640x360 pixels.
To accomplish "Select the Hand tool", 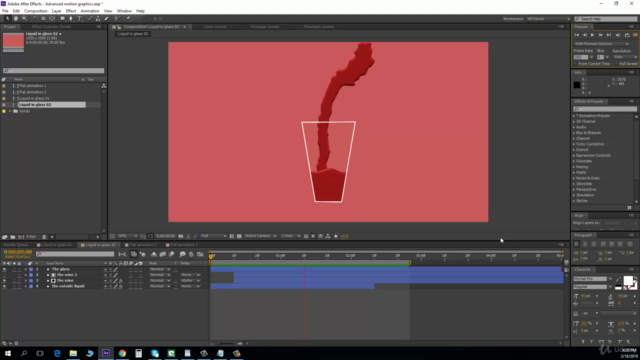I will (16, 18).
